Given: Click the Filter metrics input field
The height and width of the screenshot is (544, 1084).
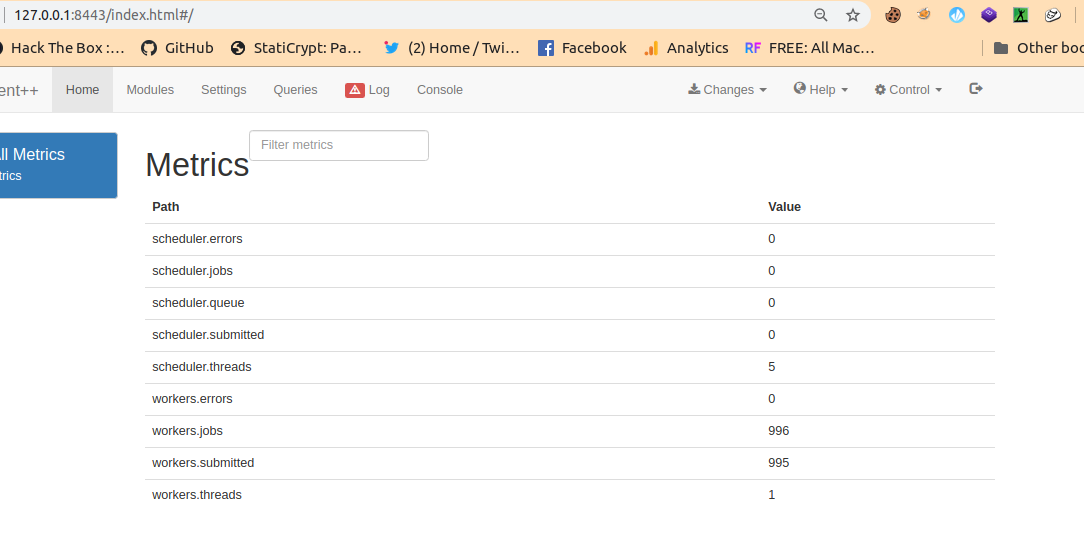Looking at the screenshot, I should click(338, 145).
